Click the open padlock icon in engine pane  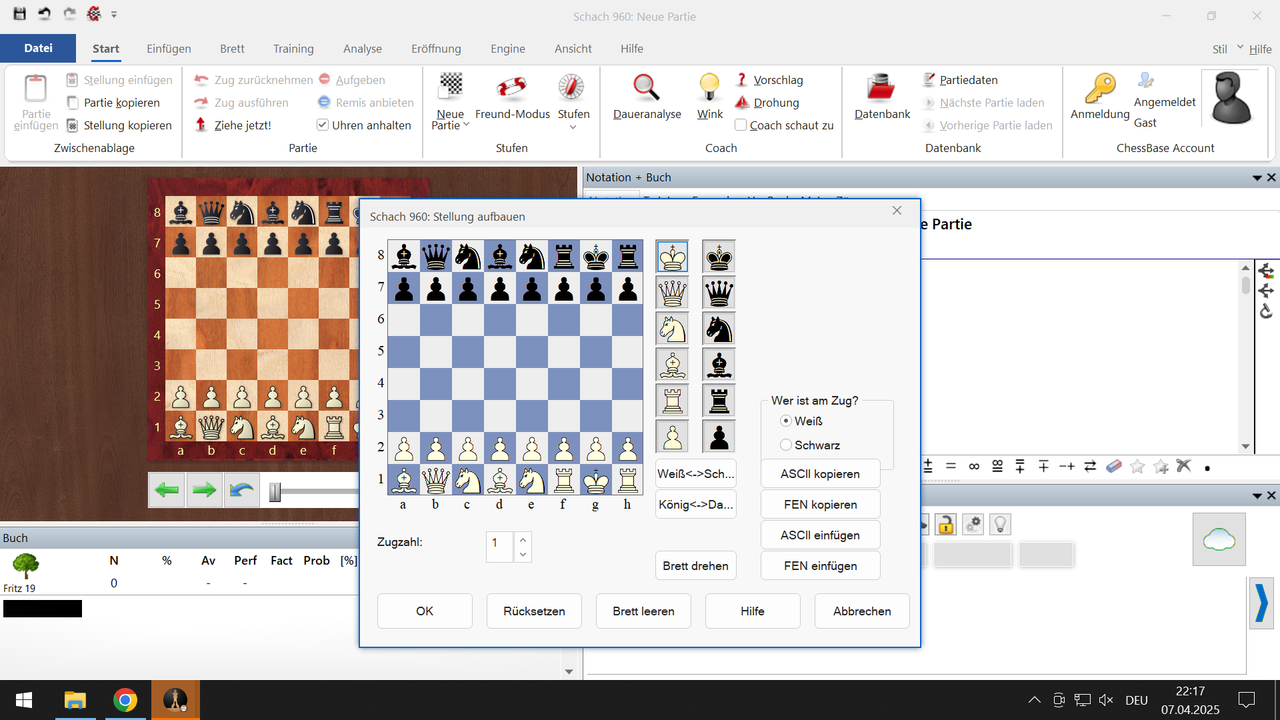[x=945, y=524]
